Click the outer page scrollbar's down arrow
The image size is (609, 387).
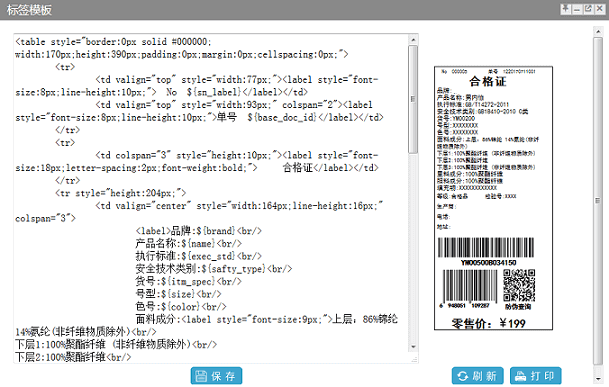pos(598,378)
